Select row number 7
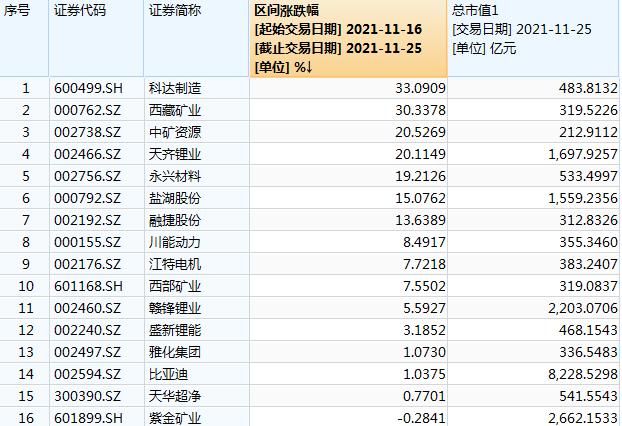 26,220
